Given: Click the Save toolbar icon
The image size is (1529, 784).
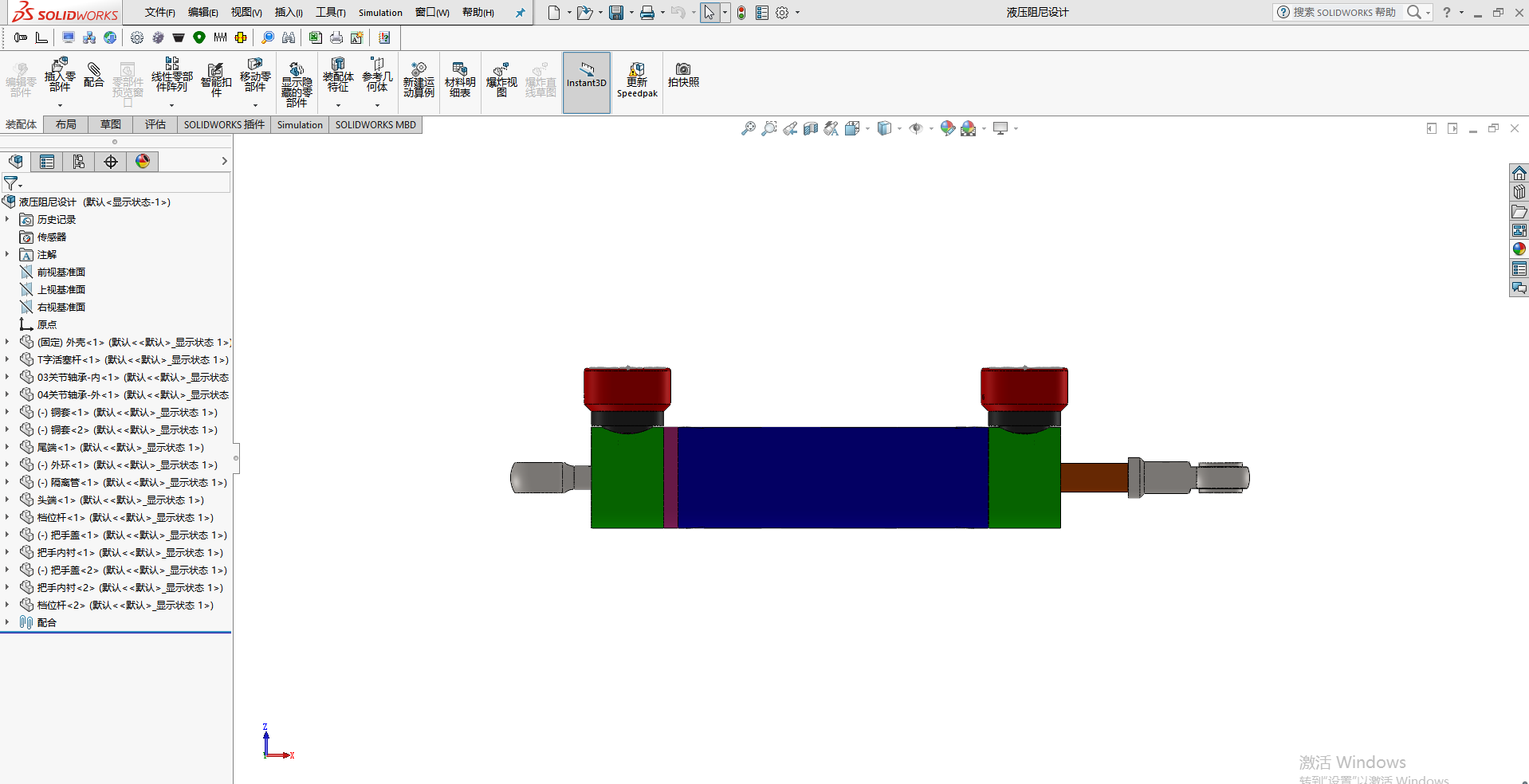Looking at the screenshot, I should click(616, 13).
